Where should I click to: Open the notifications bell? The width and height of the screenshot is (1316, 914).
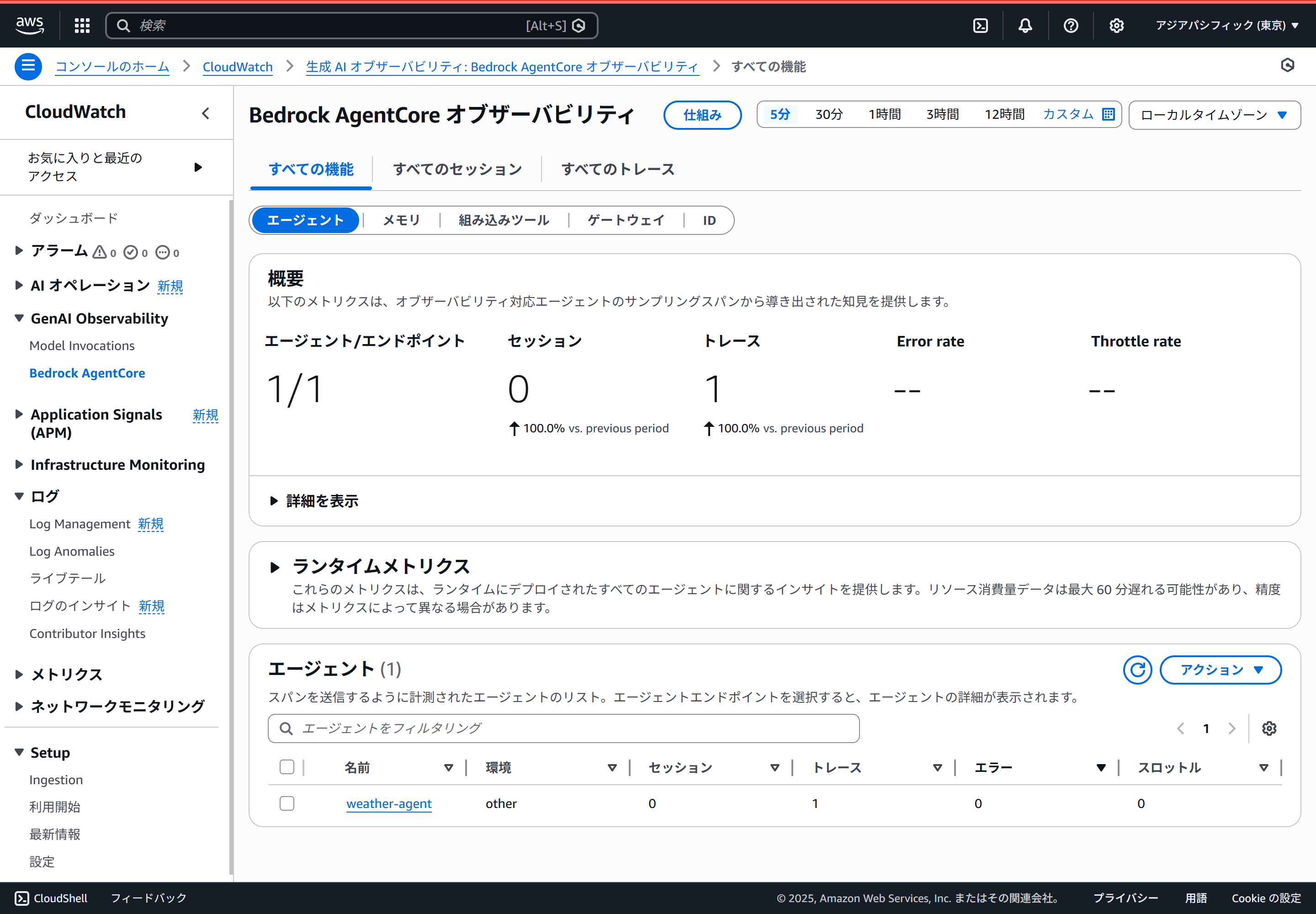point(1025,25)
